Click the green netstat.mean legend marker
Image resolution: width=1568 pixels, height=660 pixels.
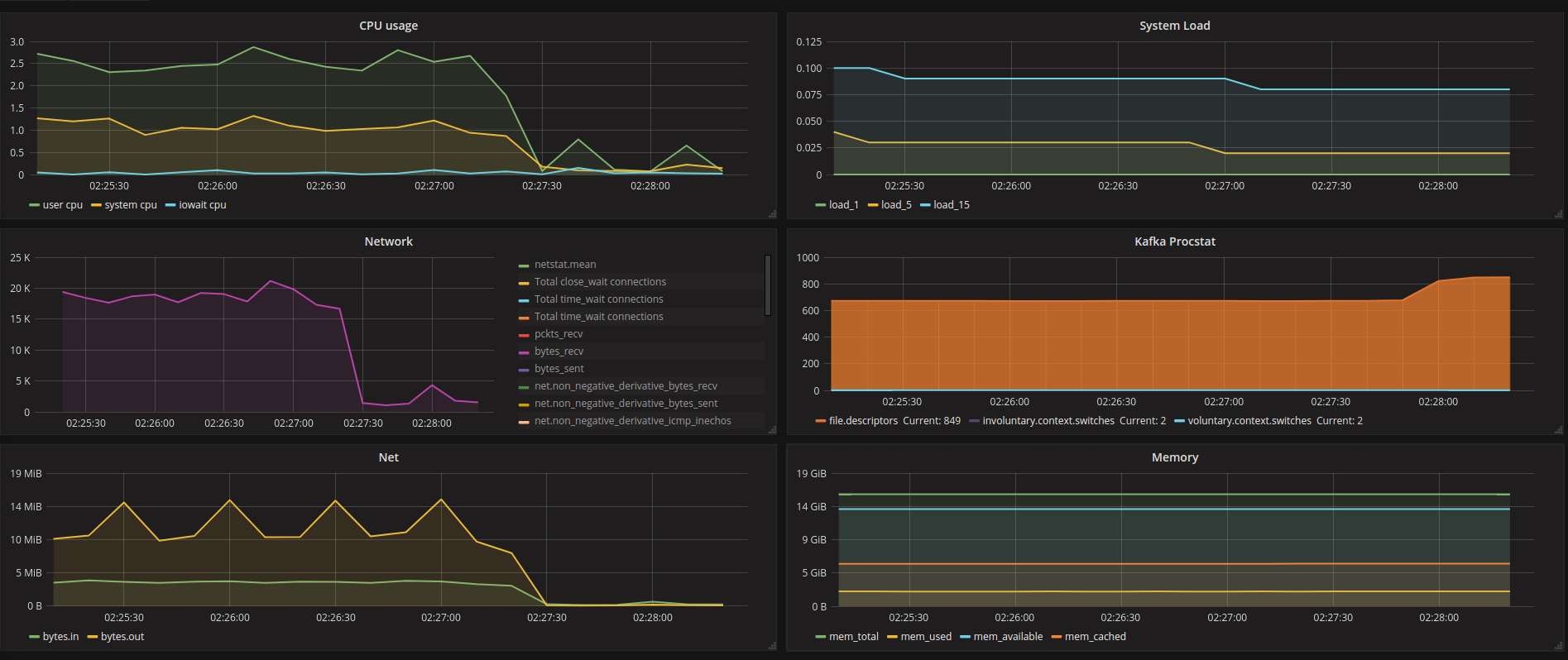(x=524, y=265)
